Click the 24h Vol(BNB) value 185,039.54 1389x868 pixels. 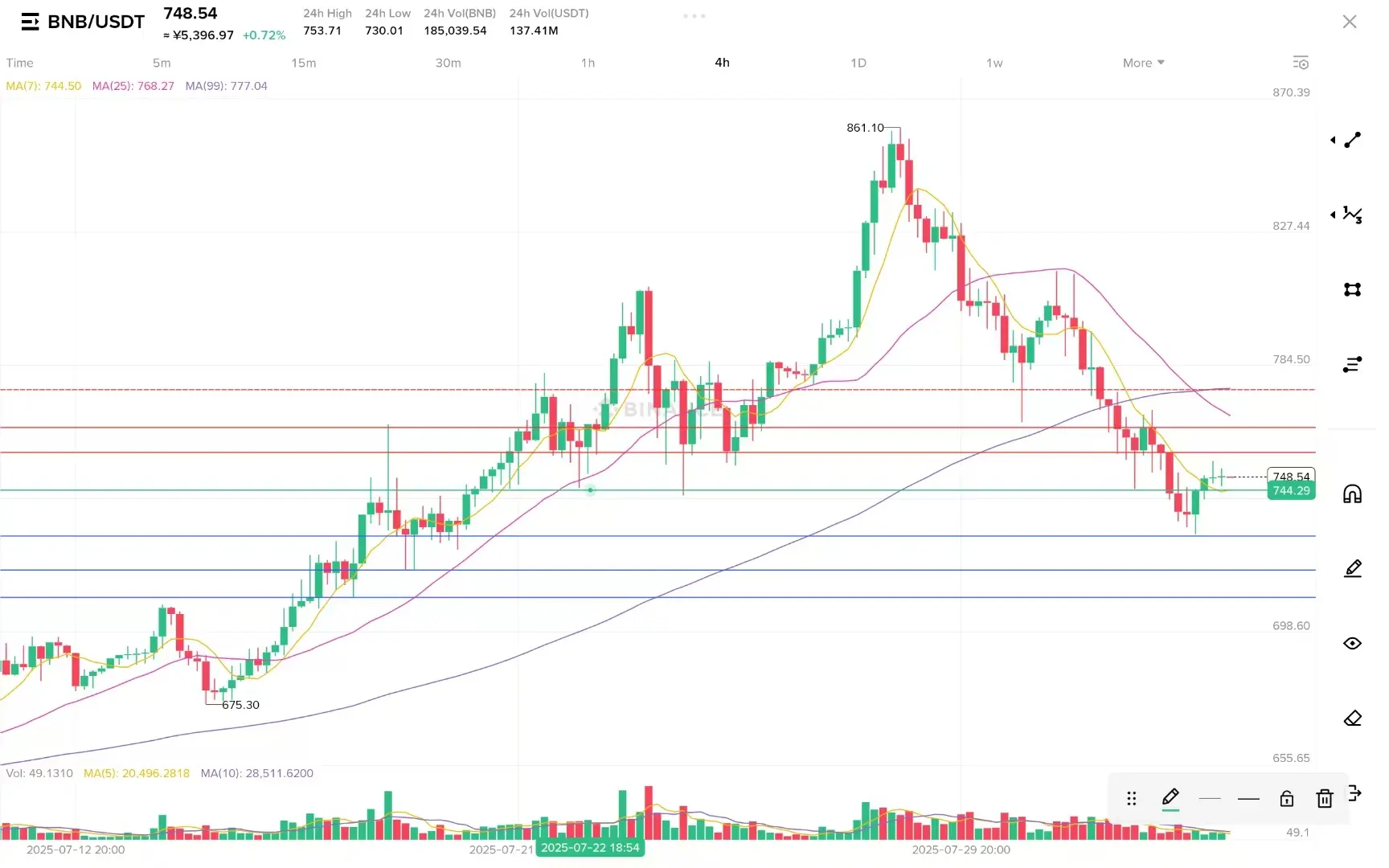point(455,31)
